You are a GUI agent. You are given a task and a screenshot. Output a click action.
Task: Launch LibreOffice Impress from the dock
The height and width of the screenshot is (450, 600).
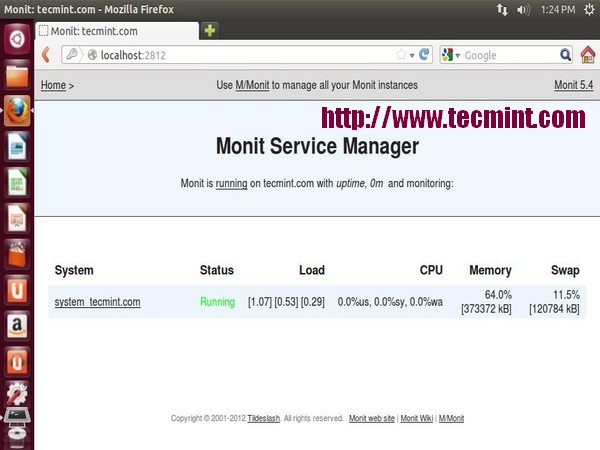click(x=17, y=218)
